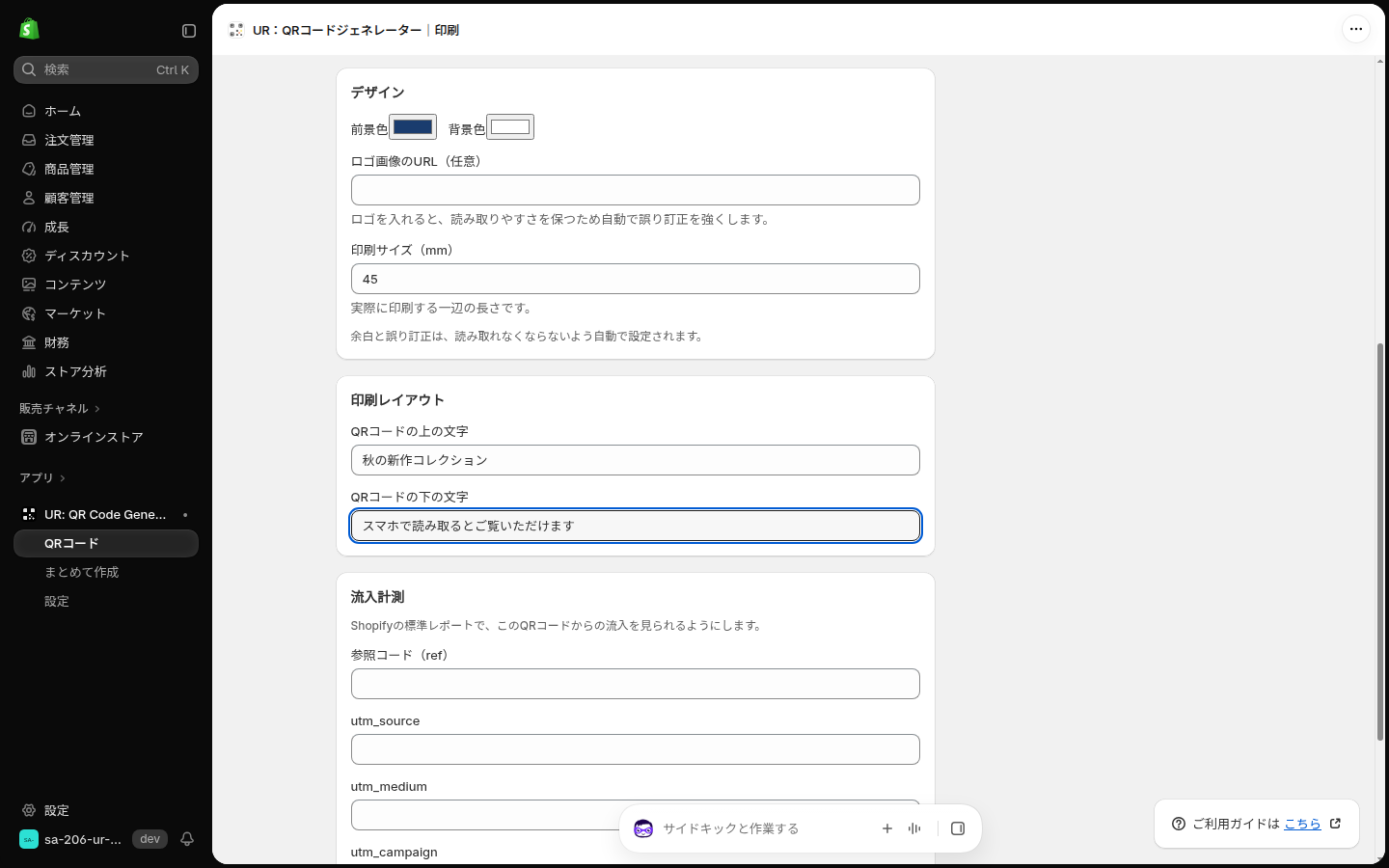The width and height of the screenshot is (1389, 868).
Task: Click the product tag icon beside 商品管理
Action: [29, 169]
